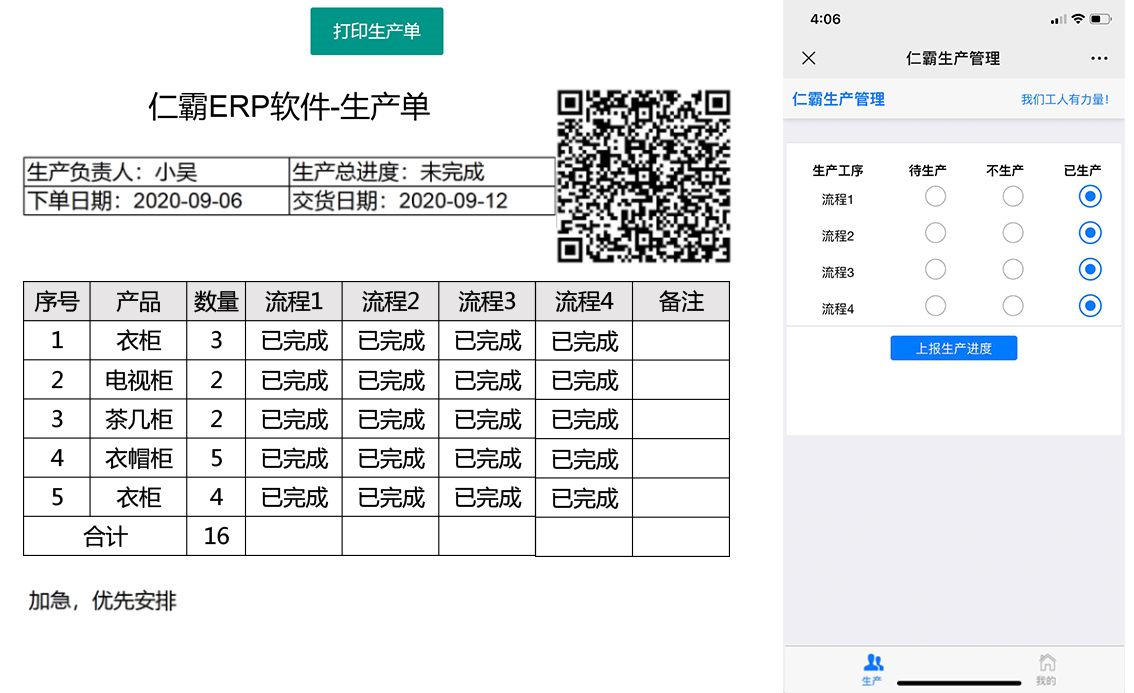Select 不生产 for 流程3
This screenshot has width=1134, height=693.
coord(1012,269)
